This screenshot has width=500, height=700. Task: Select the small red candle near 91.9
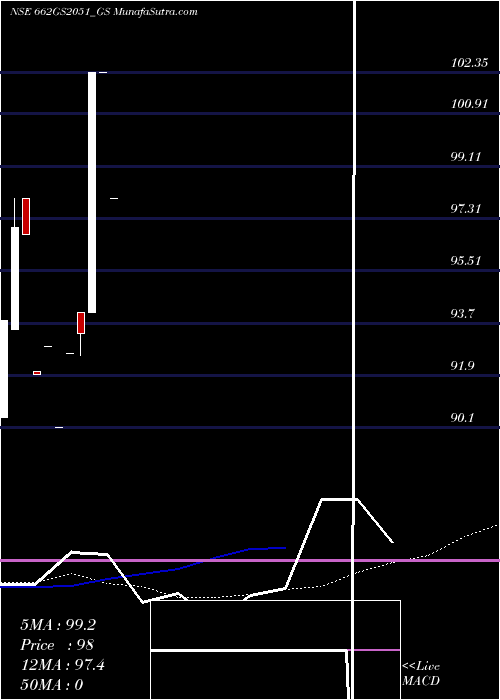(x=37, y=373)
